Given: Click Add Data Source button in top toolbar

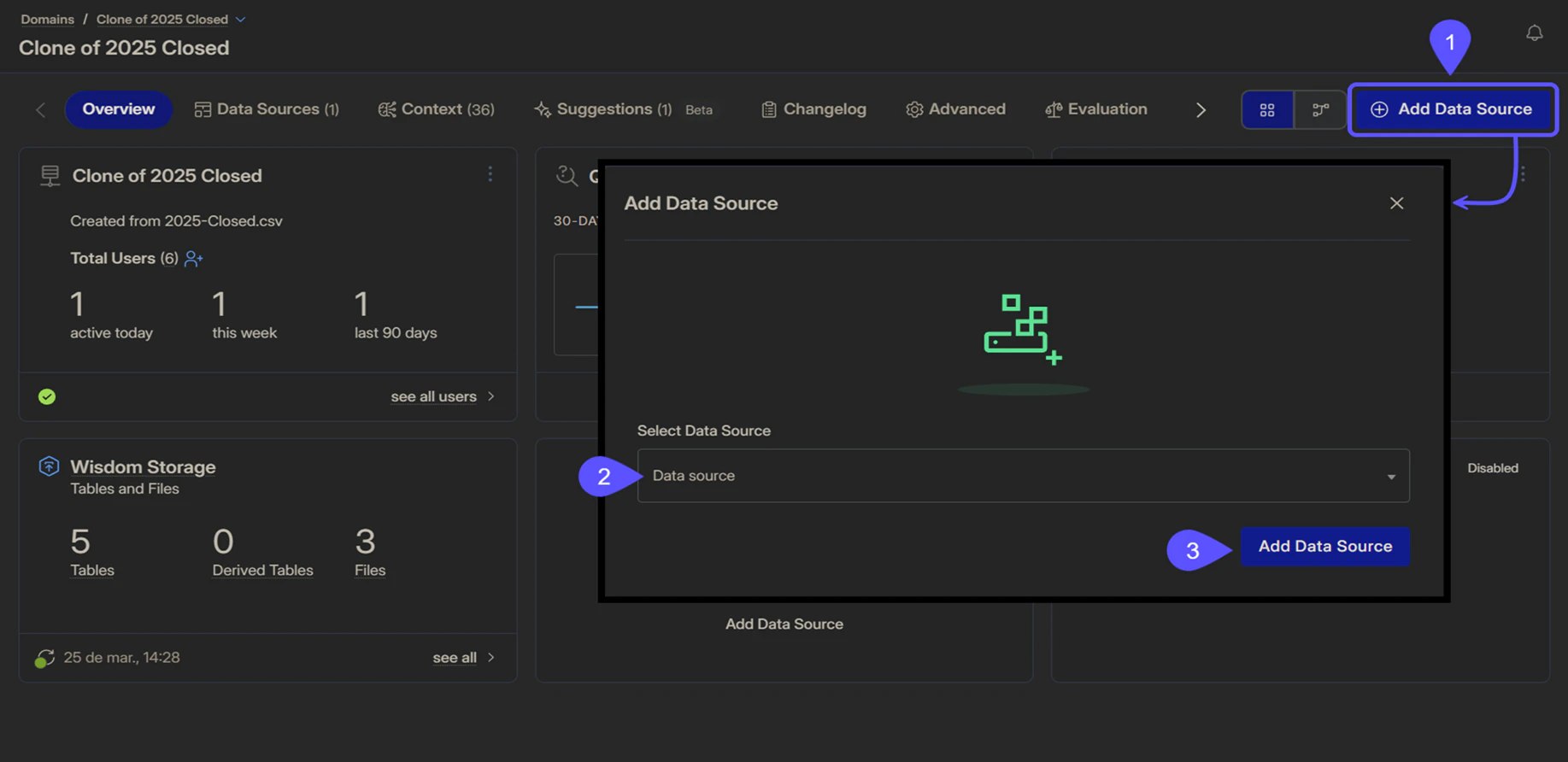Looking at the screenshot, I should click(1452, 109).
